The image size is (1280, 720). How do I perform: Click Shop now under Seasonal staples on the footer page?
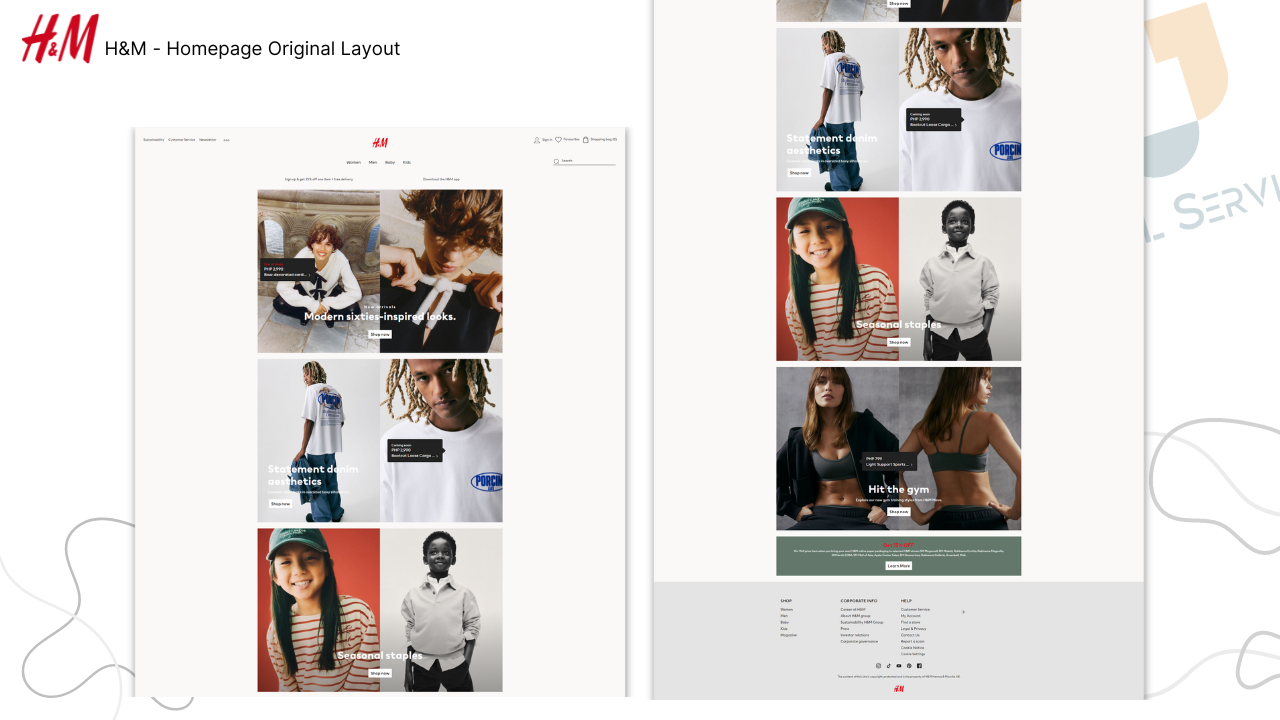coord(899,342)
